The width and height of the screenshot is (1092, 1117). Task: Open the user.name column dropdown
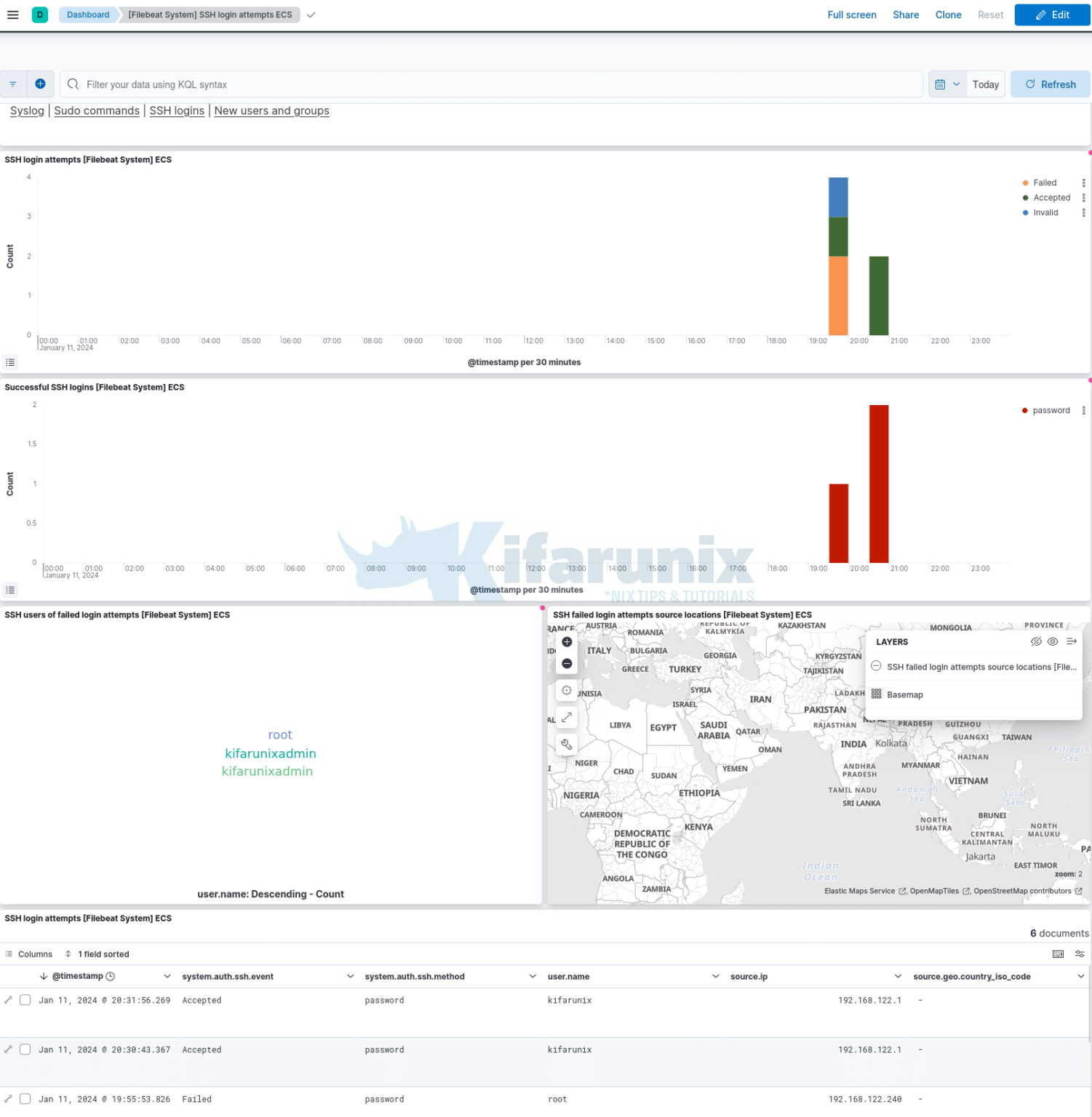pos(715,976)
